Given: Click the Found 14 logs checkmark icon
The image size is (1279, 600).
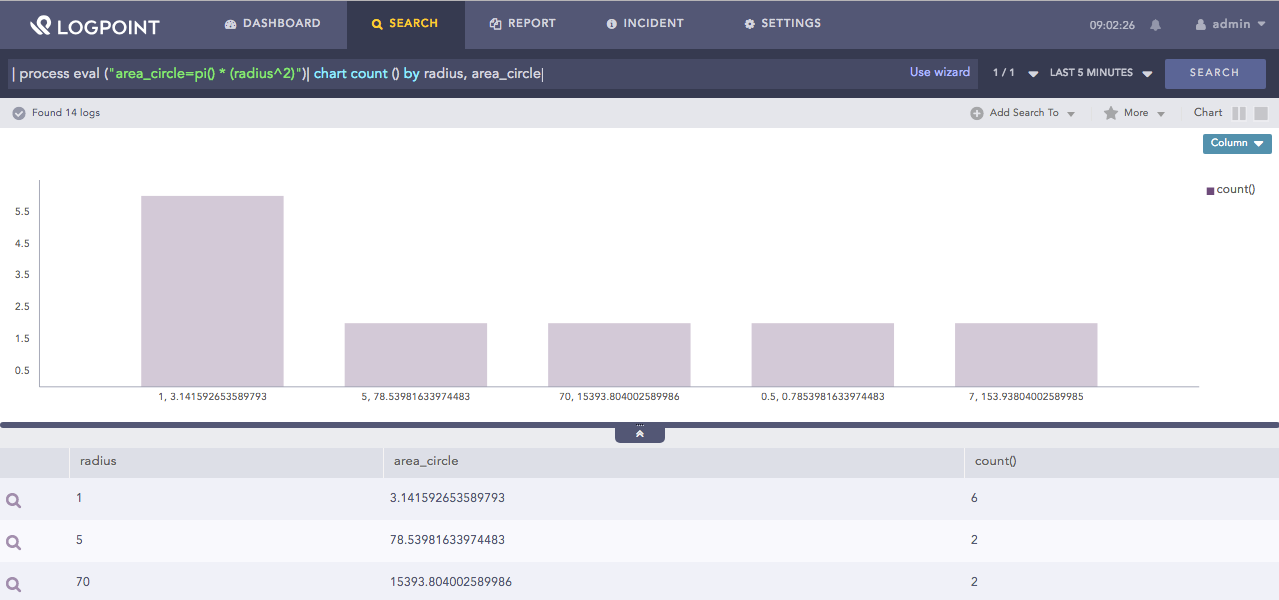Looking at the screenshot, I should coord(19,114).
